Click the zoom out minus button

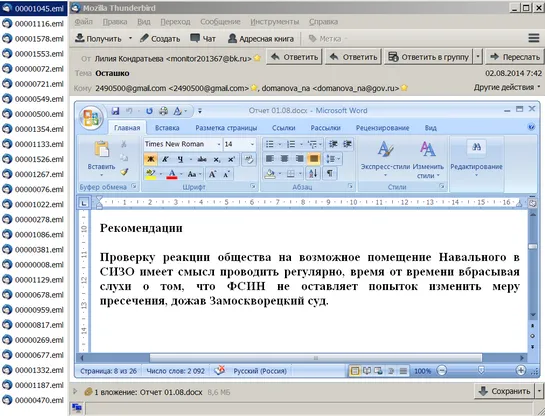[x=441, y=371]
